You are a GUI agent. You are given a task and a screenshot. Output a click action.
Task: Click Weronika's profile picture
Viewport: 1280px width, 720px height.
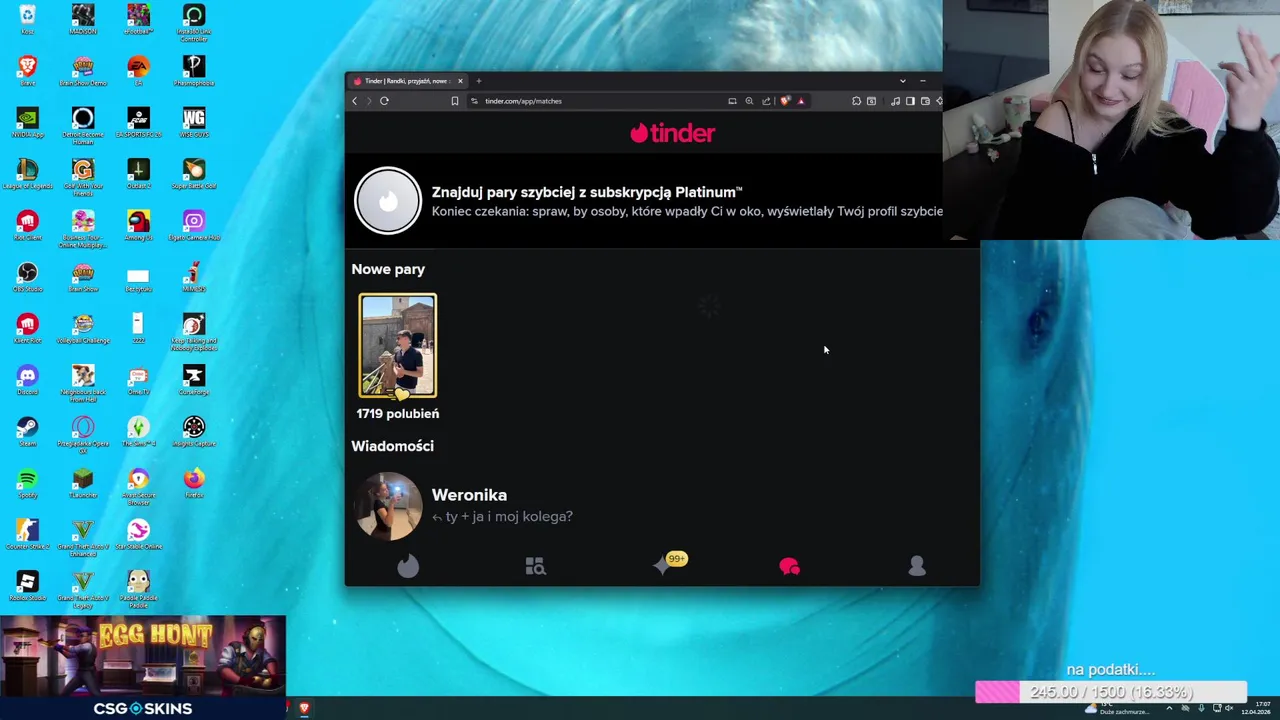pyautogui.click(x=388, y=506)
